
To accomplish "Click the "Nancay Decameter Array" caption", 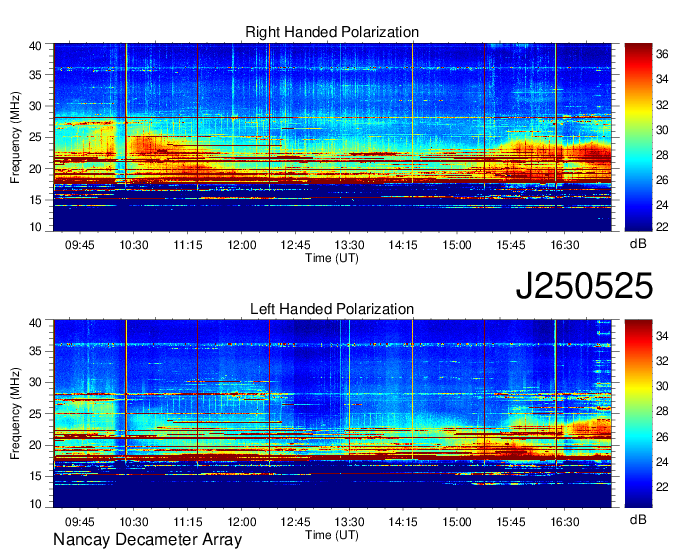I will click(x=147, y=540).
